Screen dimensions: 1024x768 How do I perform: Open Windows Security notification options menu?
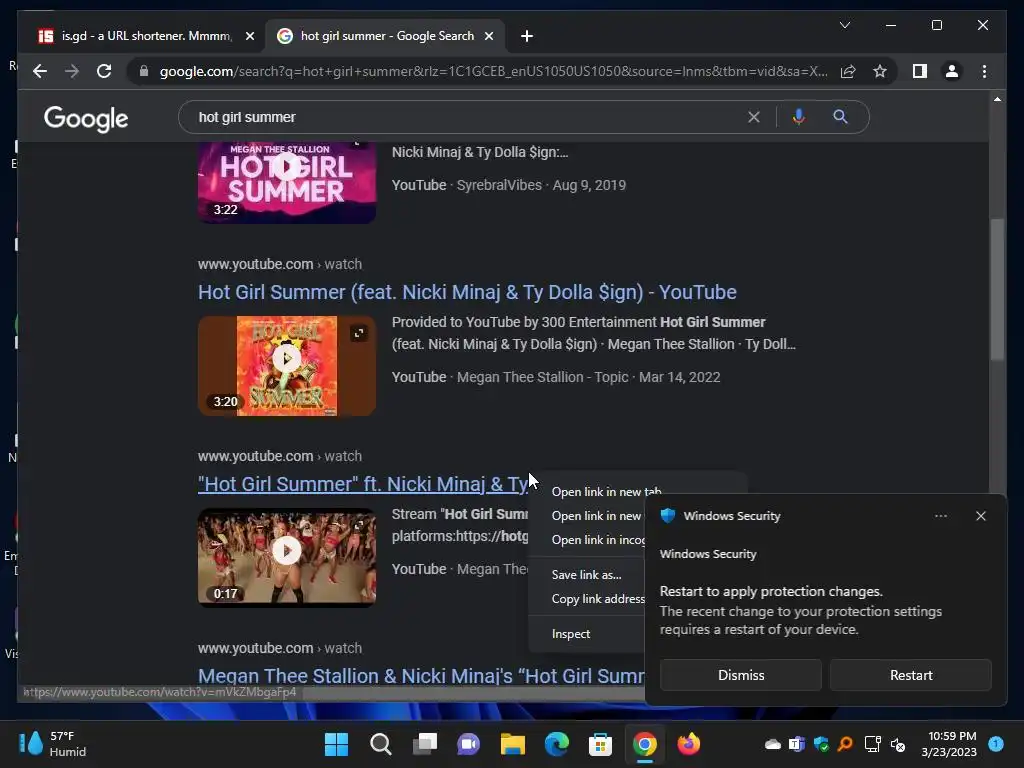coord(940,516)
